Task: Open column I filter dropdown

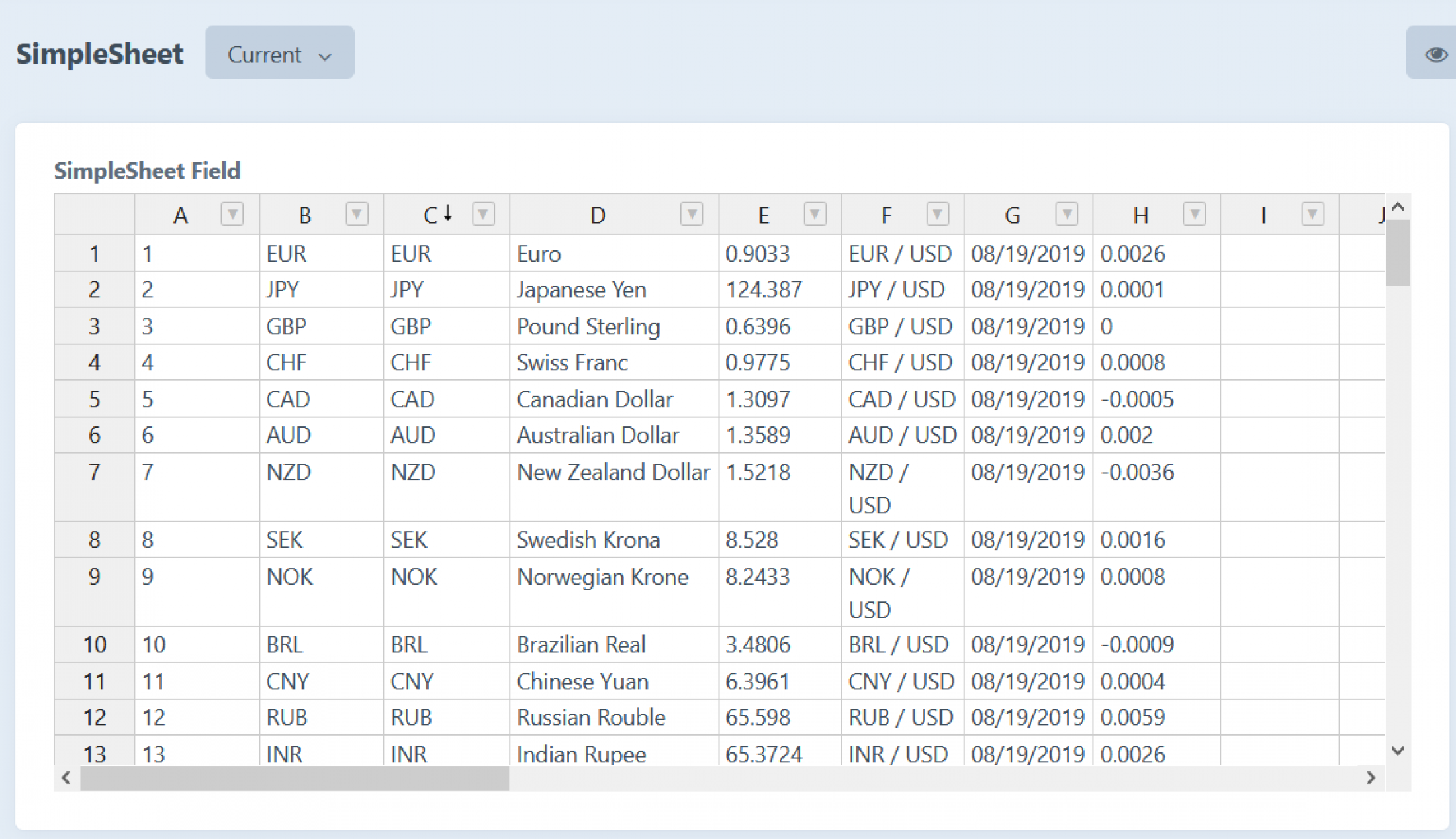Action: [x=1312, y=214]
